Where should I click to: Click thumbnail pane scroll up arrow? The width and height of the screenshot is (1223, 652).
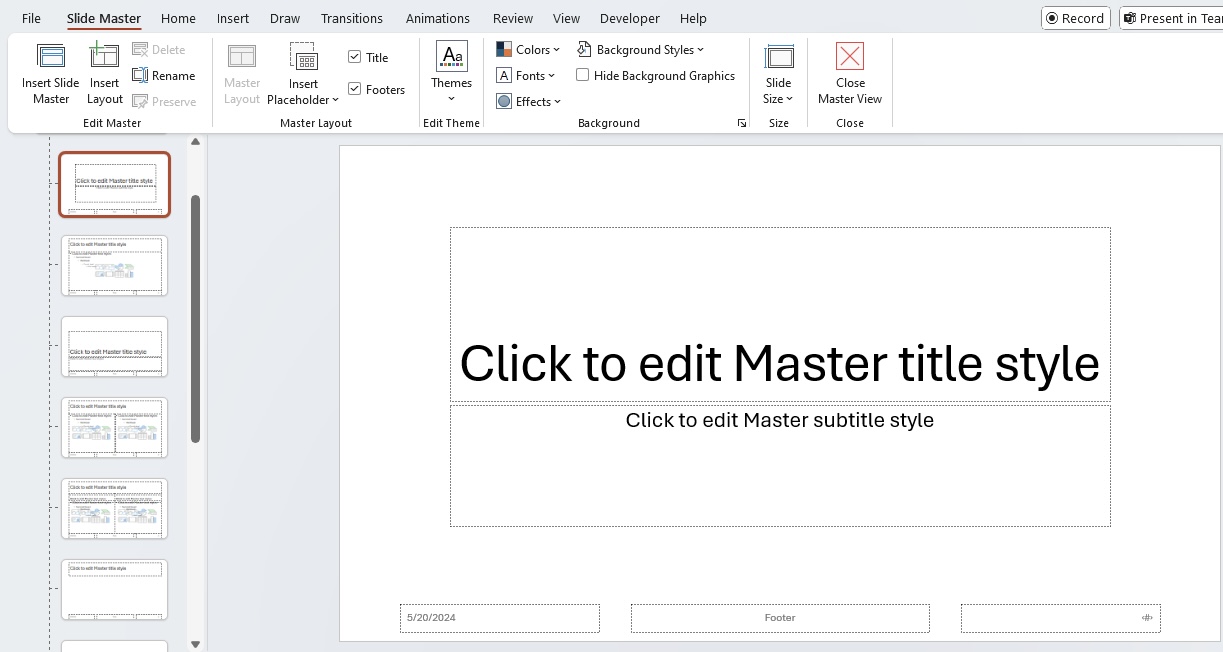pyautogui.click(x=196, y=141)
